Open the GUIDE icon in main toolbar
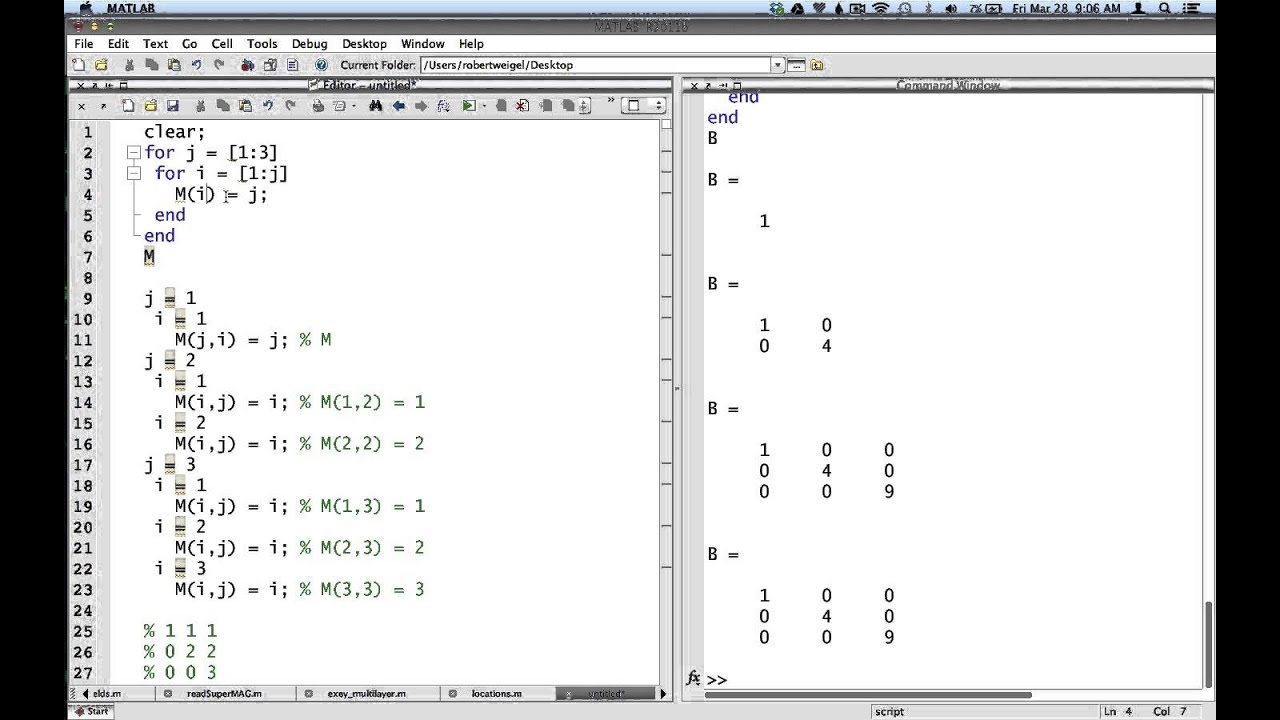Viewport: 1280px width, 720px height. tap(270, 65)
